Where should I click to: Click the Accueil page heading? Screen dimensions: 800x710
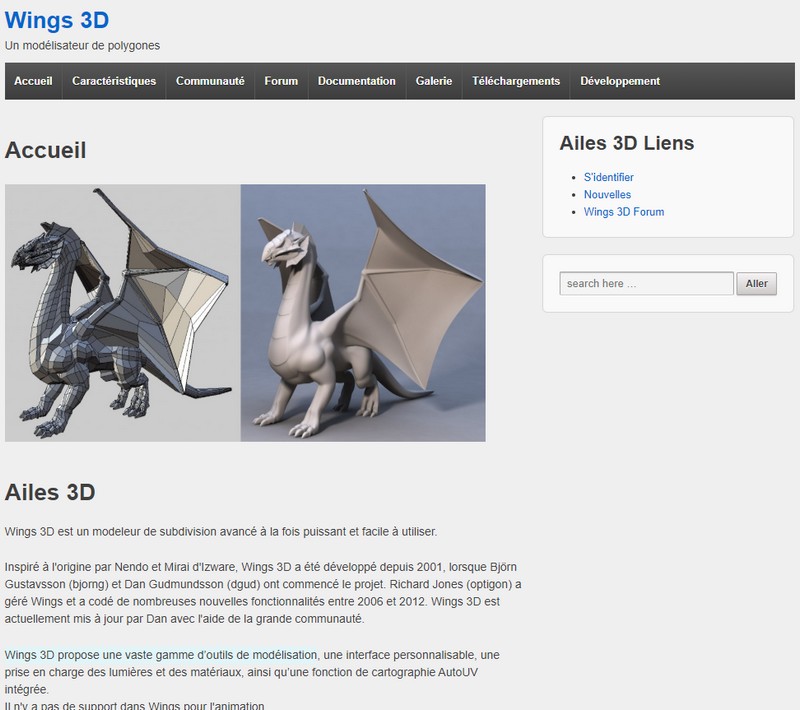click(45, 150)
